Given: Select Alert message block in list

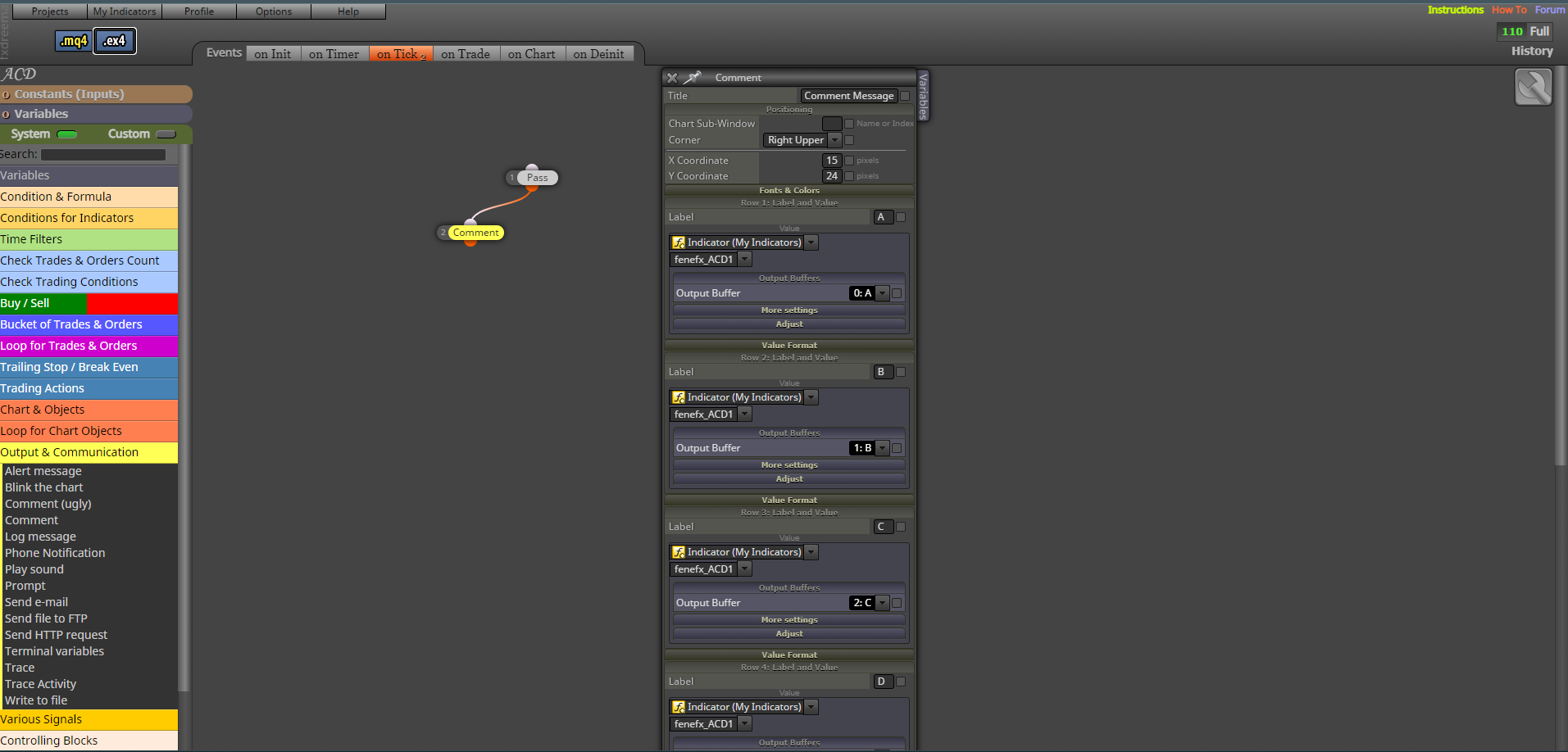Looking at the screenshot, I should pyautogui.click(x=43, y=471).
